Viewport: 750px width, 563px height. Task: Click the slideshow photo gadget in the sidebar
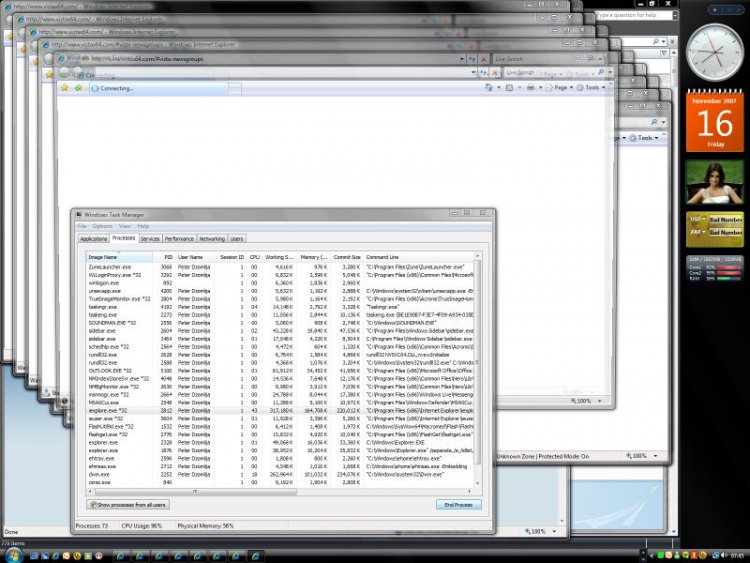(715, 183)
